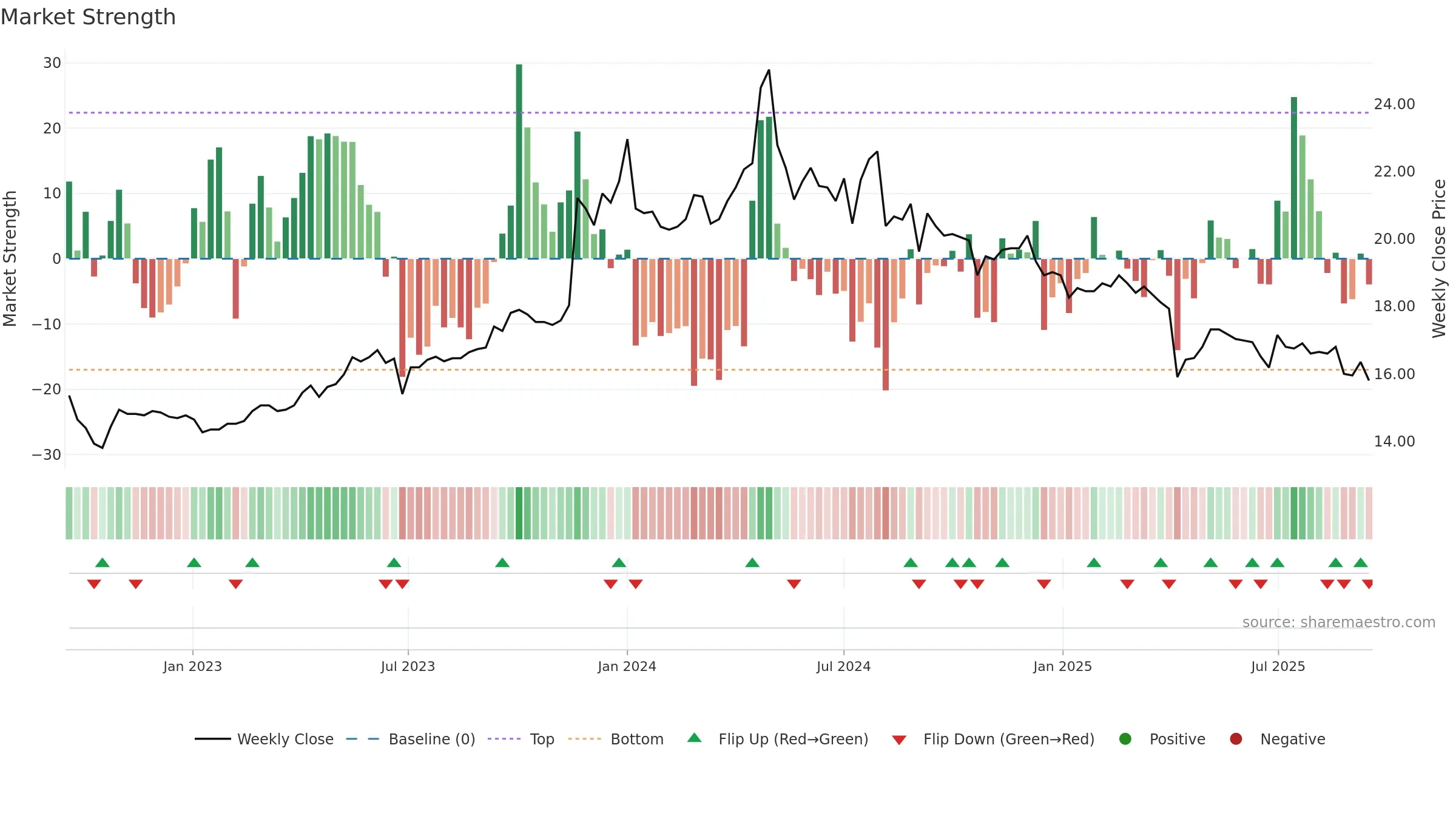
Task: Click the Jan 2023 axis label
Action: point(192,666)
